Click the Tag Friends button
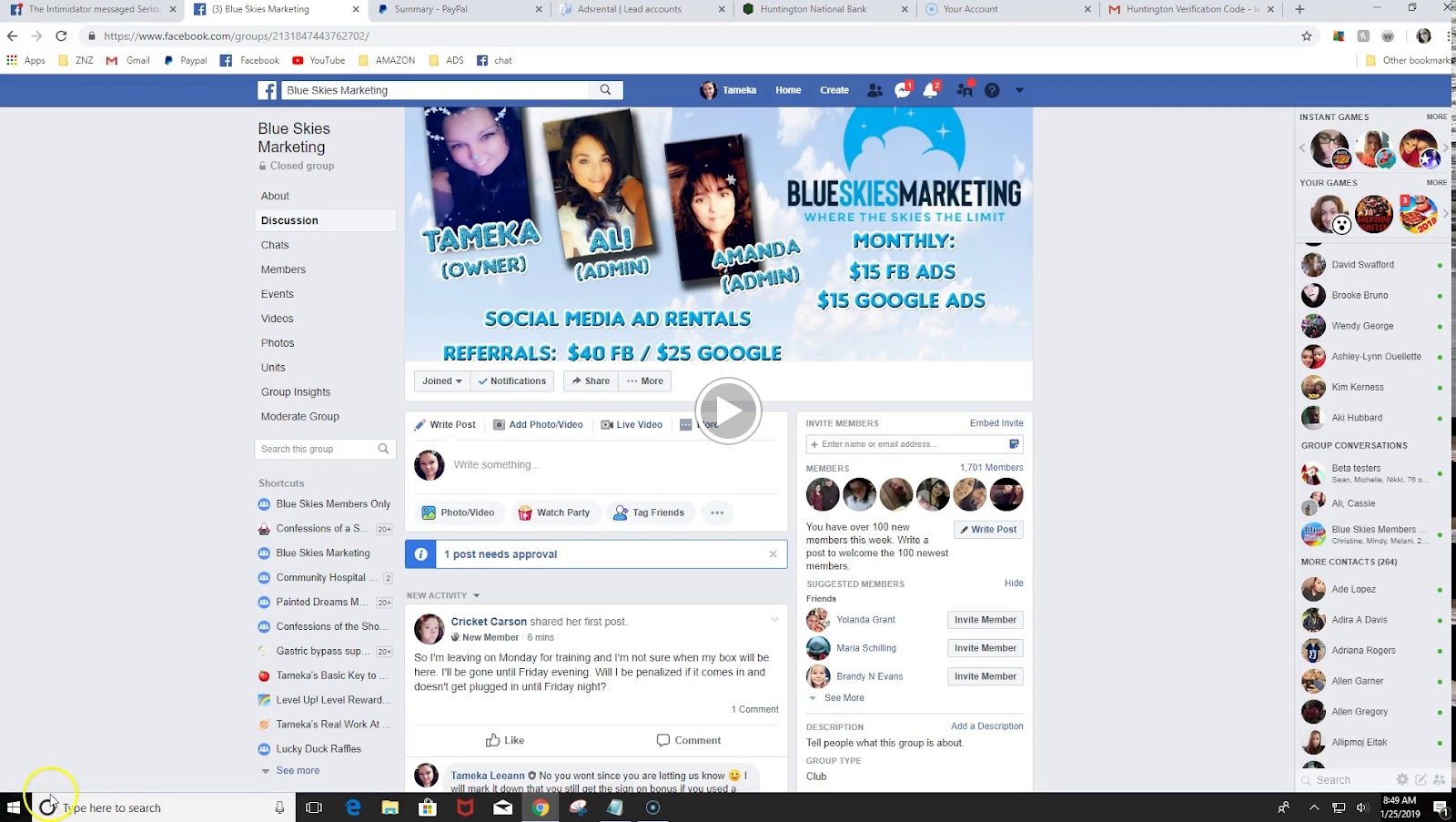Screen dimensions: 1456x822 (649, 512)
